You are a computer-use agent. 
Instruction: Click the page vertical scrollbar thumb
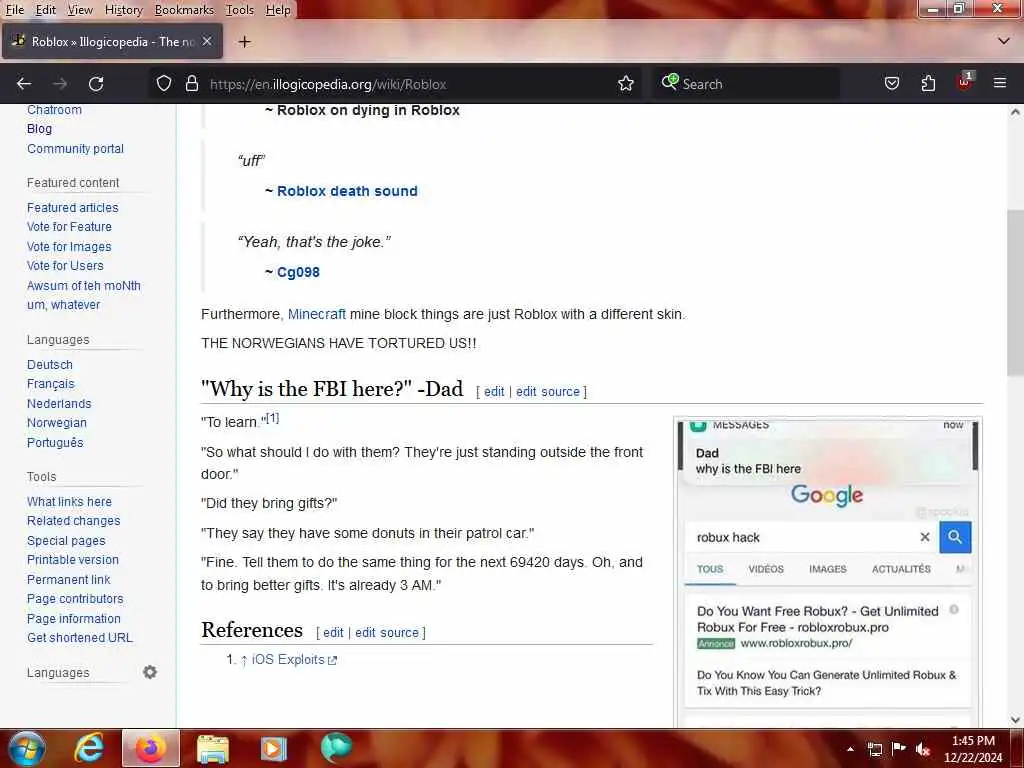pyautogui.click(x=1015, y=293)
